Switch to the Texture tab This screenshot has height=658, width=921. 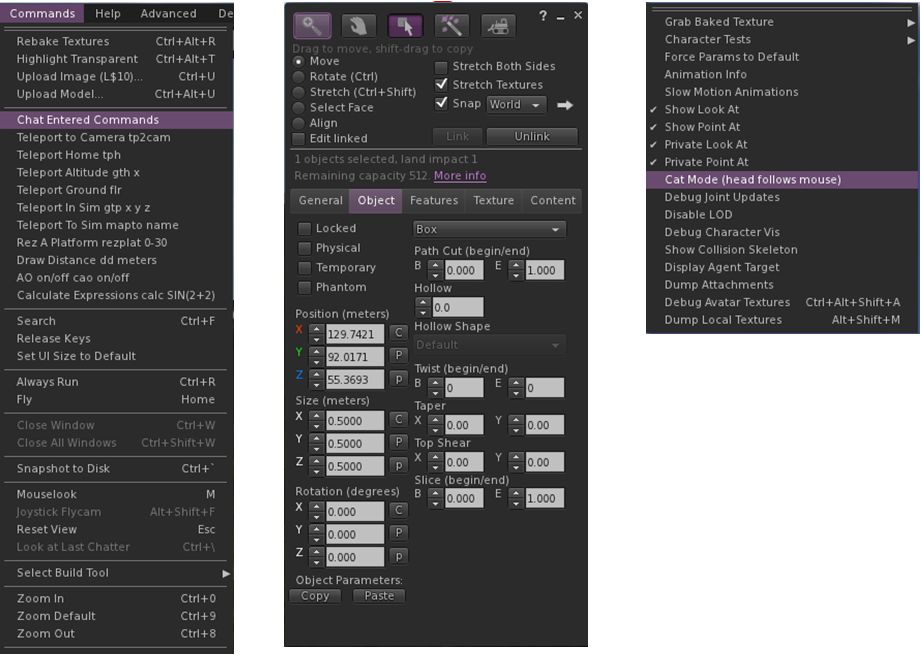(493, 201)
